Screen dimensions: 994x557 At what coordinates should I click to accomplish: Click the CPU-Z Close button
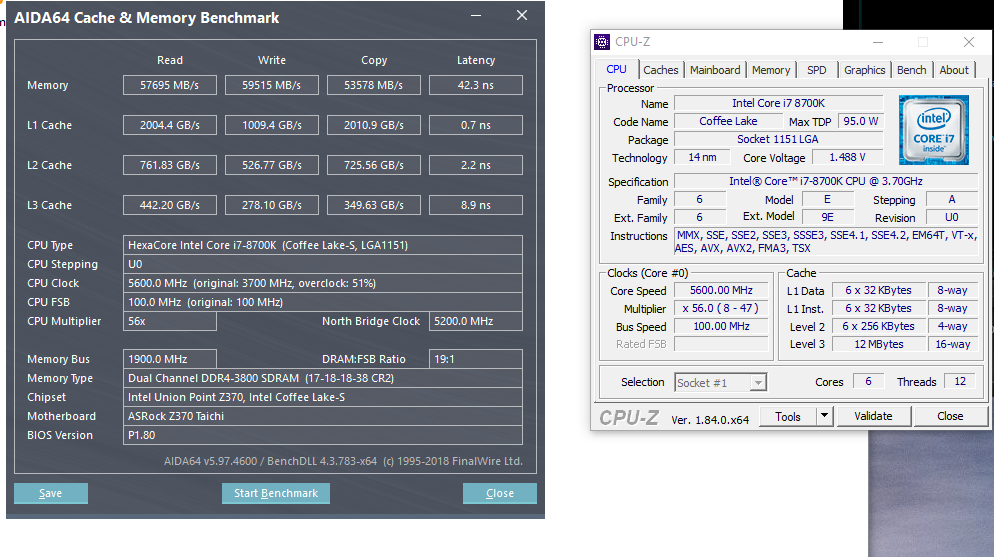pos(950,416)
